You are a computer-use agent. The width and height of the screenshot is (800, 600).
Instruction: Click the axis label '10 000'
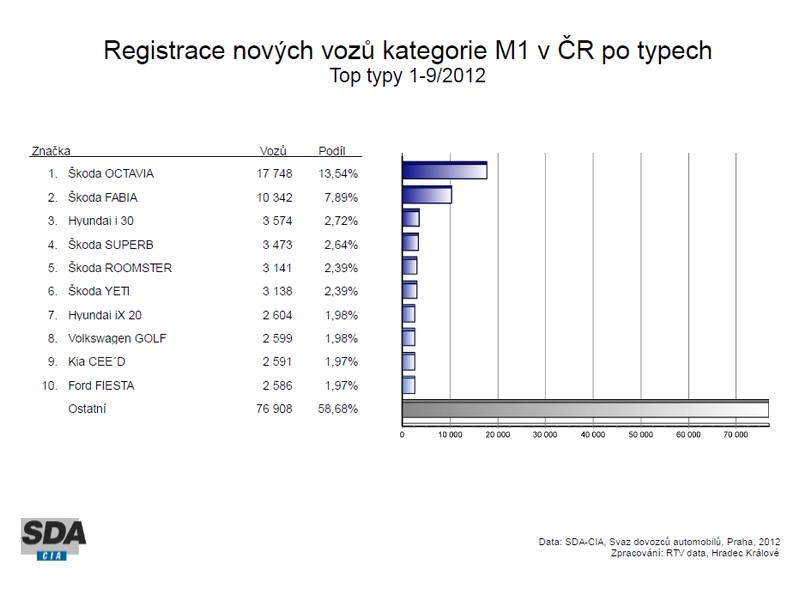(x=450, y=435)
